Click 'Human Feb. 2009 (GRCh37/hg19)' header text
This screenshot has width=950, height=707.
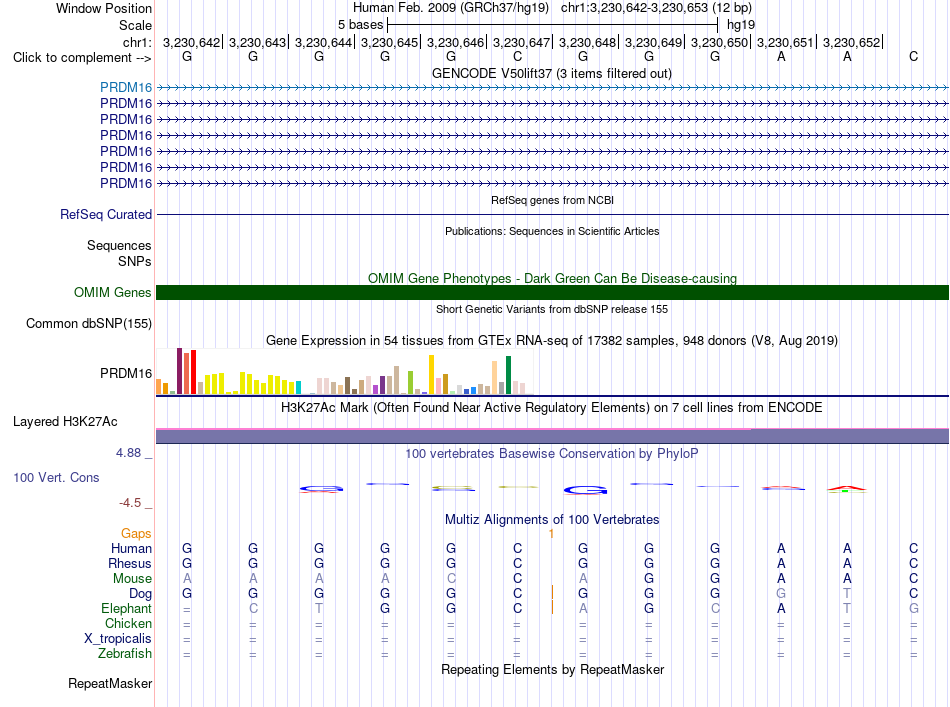click(451, 8)
